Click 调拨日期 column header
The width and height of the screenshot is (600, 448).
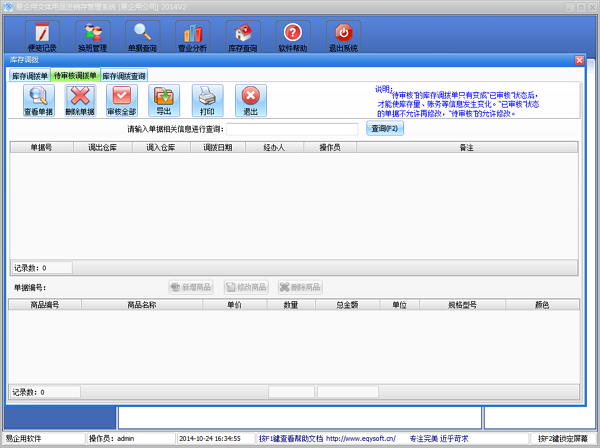point(218,147)
